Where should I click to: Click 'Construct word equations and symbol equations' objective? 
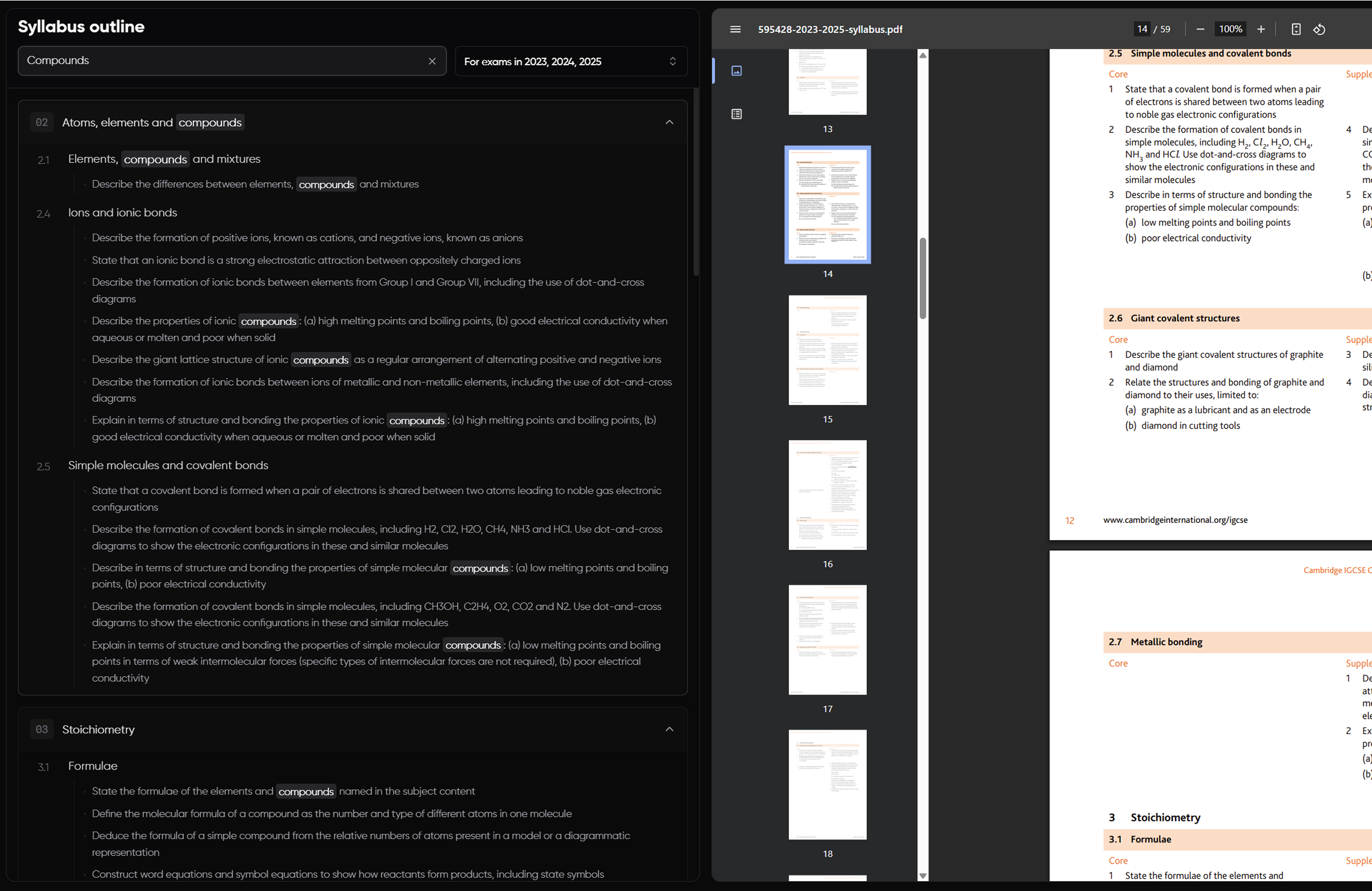coord(348,874)
